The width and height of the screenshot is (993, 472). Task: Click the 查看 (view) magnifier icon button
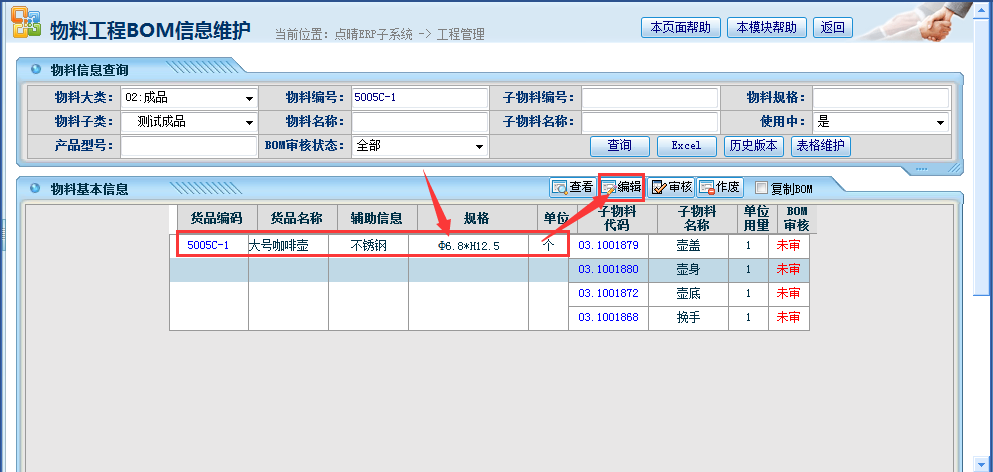coord(572,187)
